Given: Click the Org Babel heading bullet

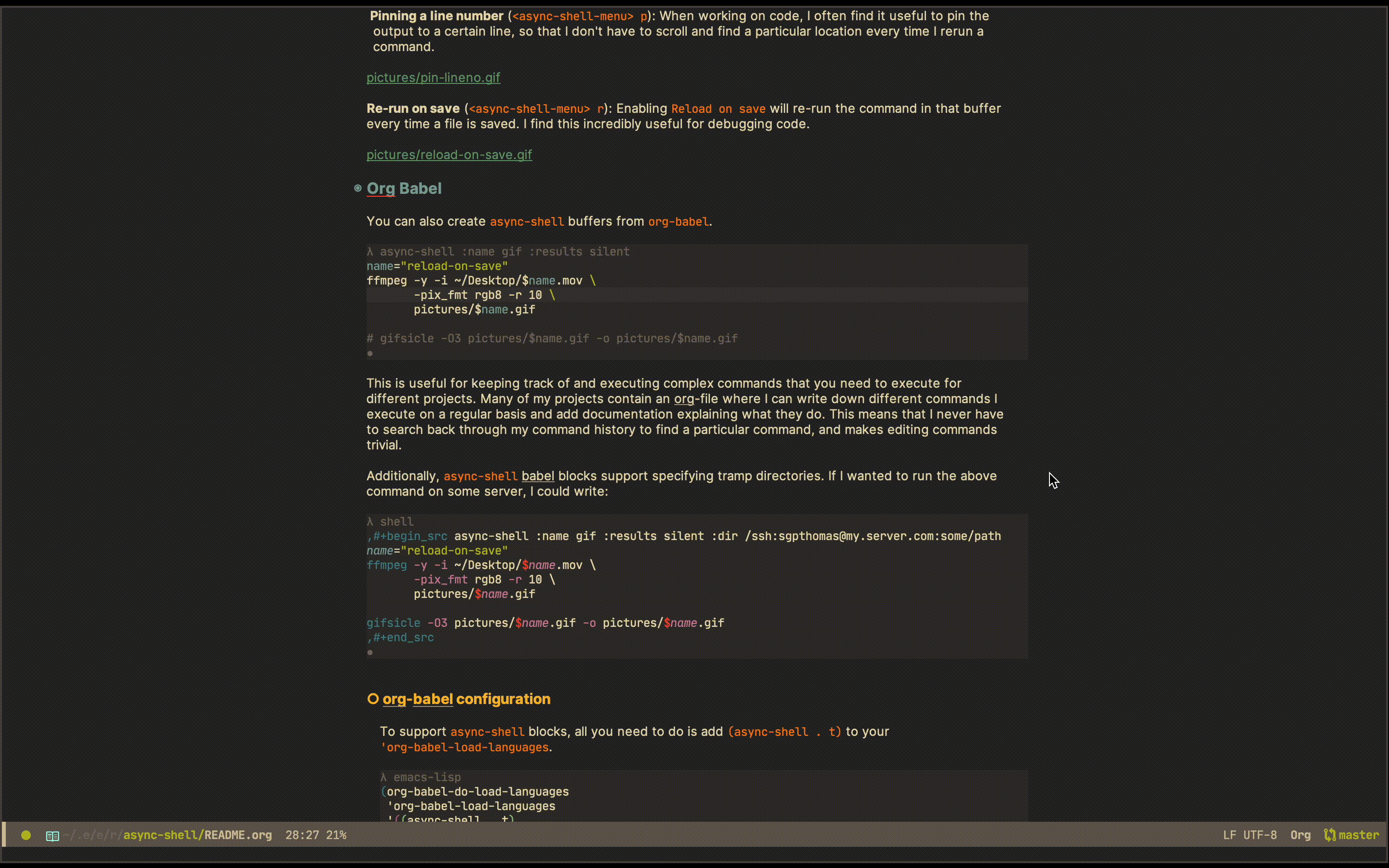Looking at the screenshot, I should (x=357, y=188).
